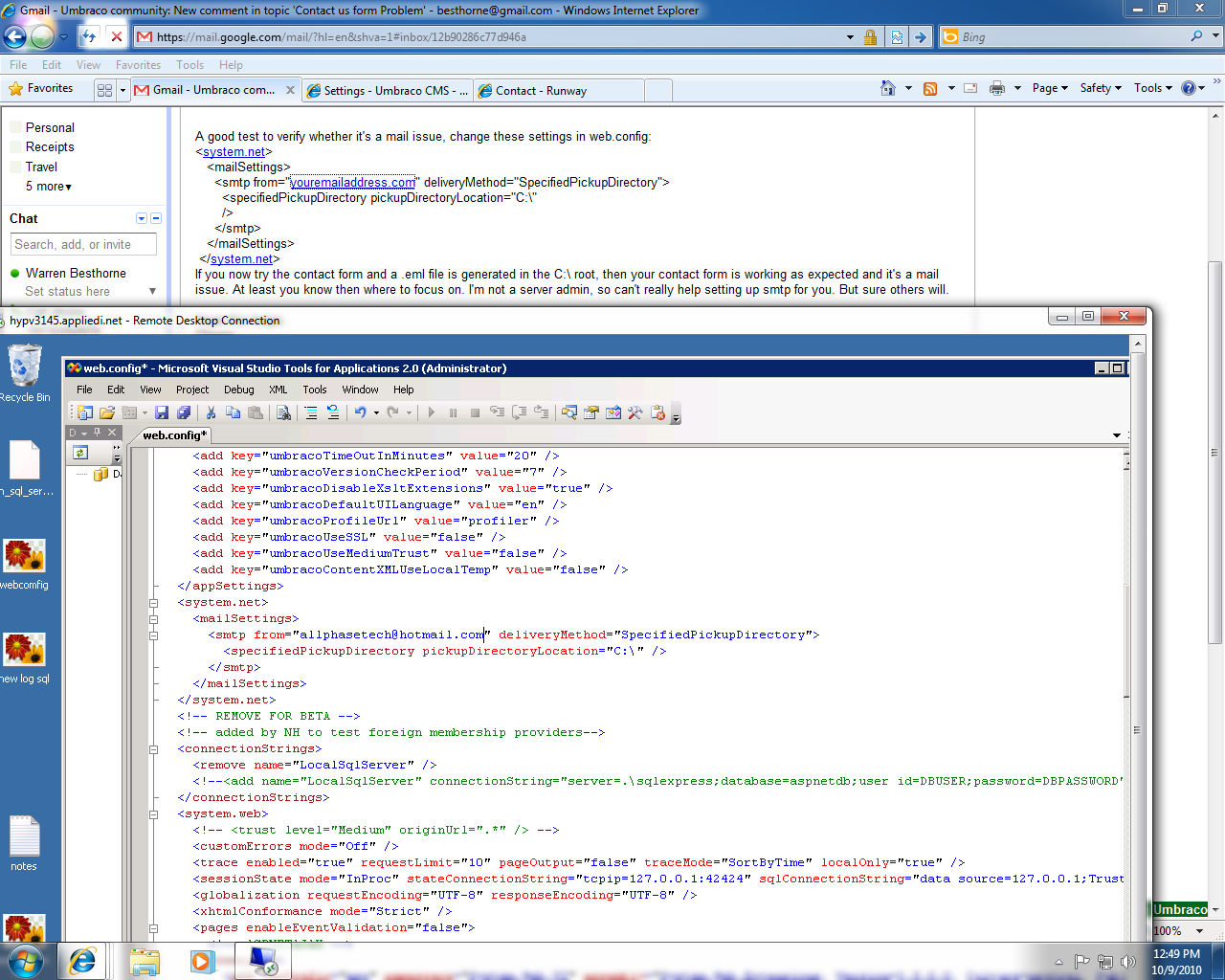Open Properties Window toolbar icon
1225x980 pixels.
point(591,412)
